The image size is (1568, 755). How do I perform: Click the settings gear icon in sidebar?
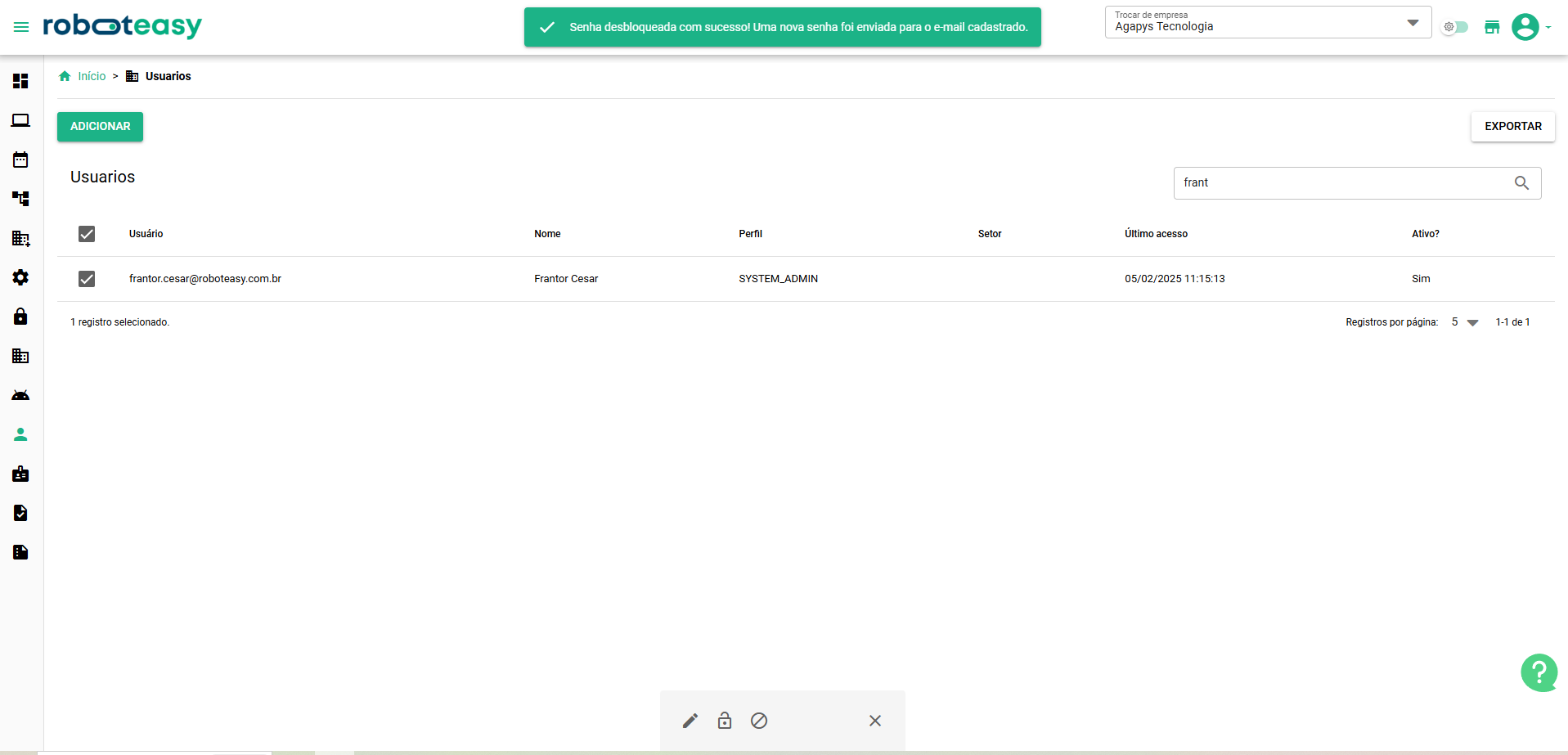[20, 277]
